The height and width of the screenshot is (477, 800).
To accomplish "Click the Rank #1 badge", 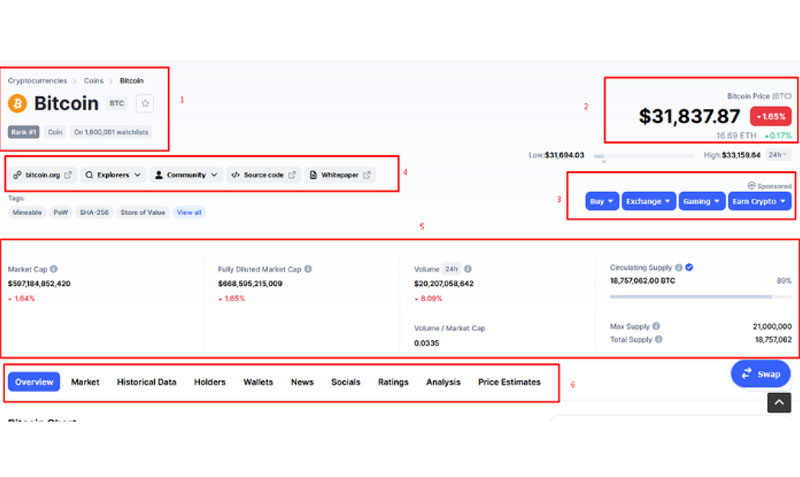I will (23, 132).
